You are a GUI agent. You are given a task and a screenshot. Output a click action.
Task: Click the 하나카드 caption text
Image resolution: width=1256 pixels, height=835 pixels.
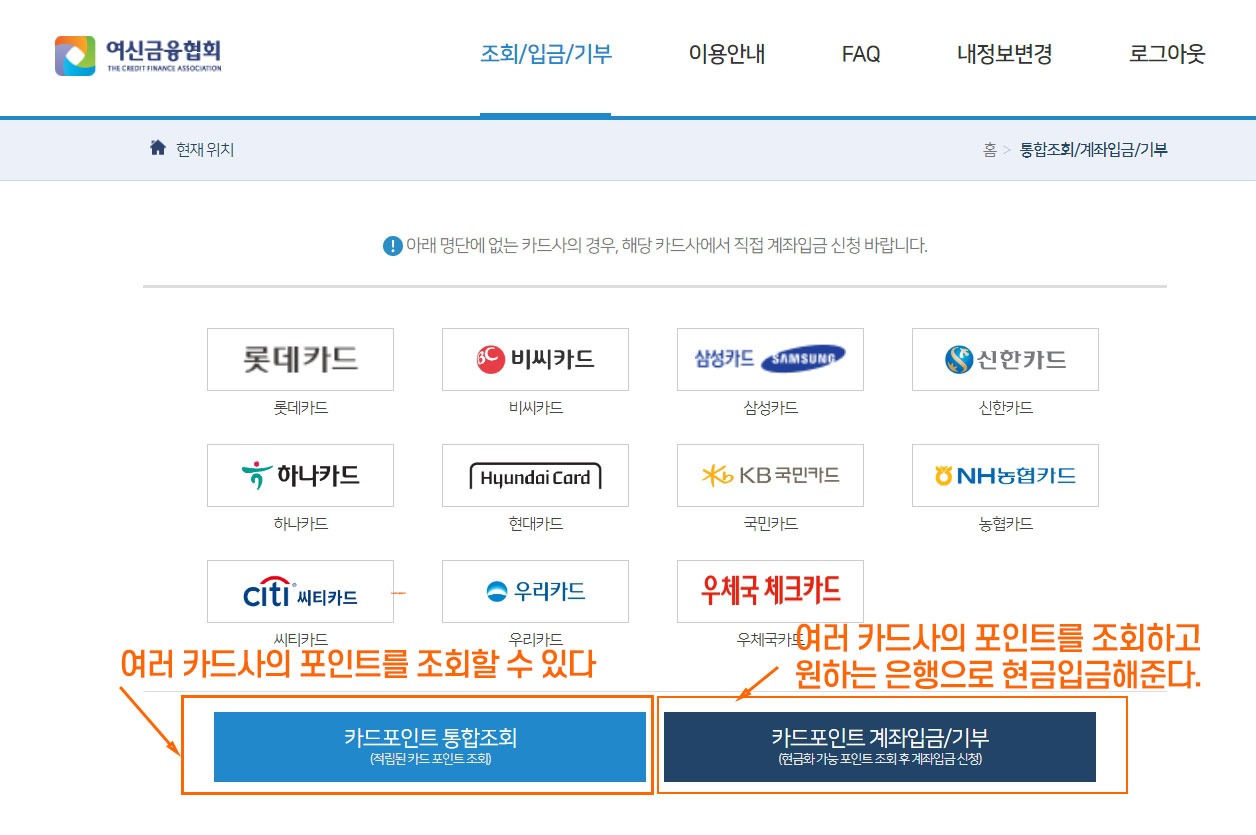coord(300,524)
